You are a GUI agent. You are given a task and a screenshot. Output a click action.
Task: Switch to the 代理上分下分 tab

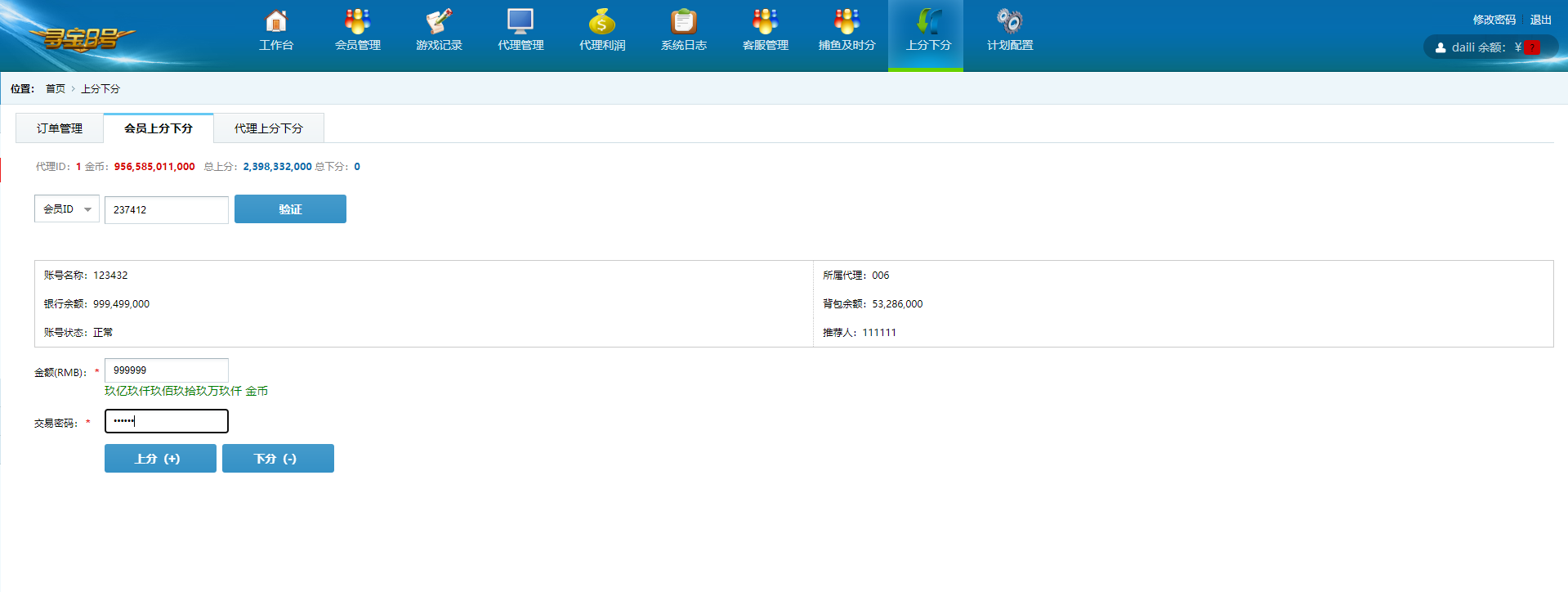(x=269, y=128)
